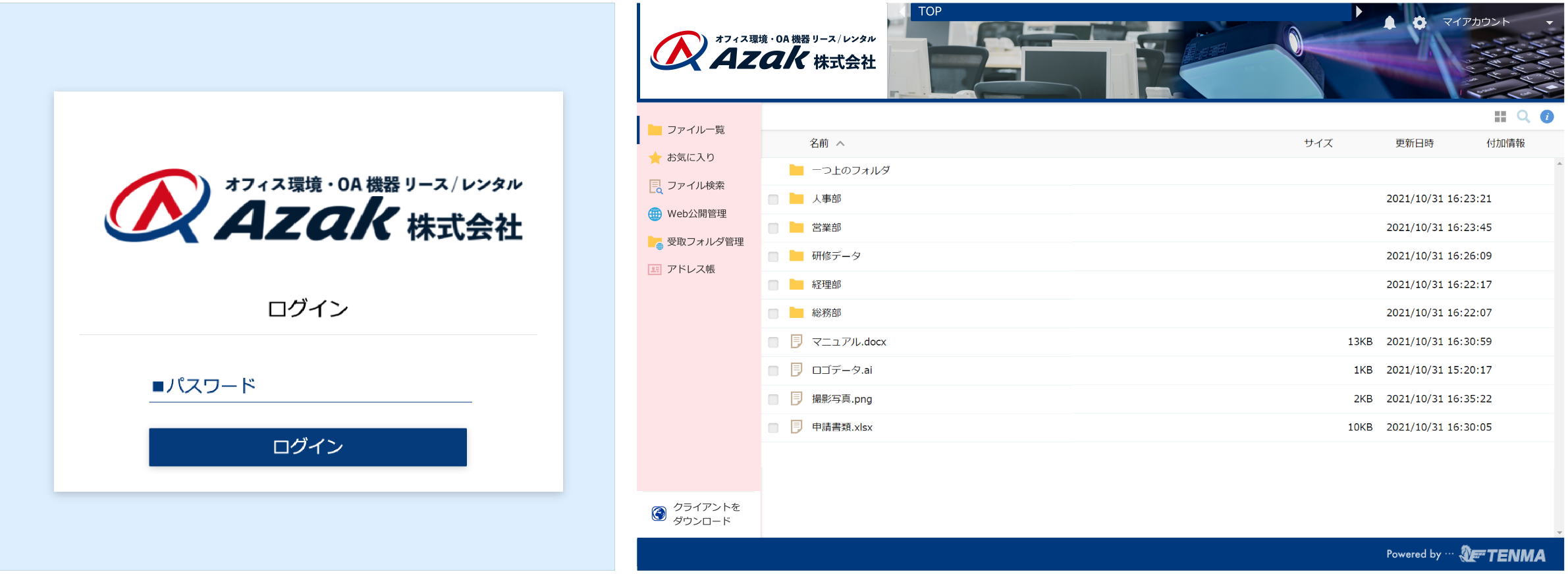Viewport: 1568px width, 574px height.
Task: Check the 経理部 row checkbox
Action: (773, 285)
